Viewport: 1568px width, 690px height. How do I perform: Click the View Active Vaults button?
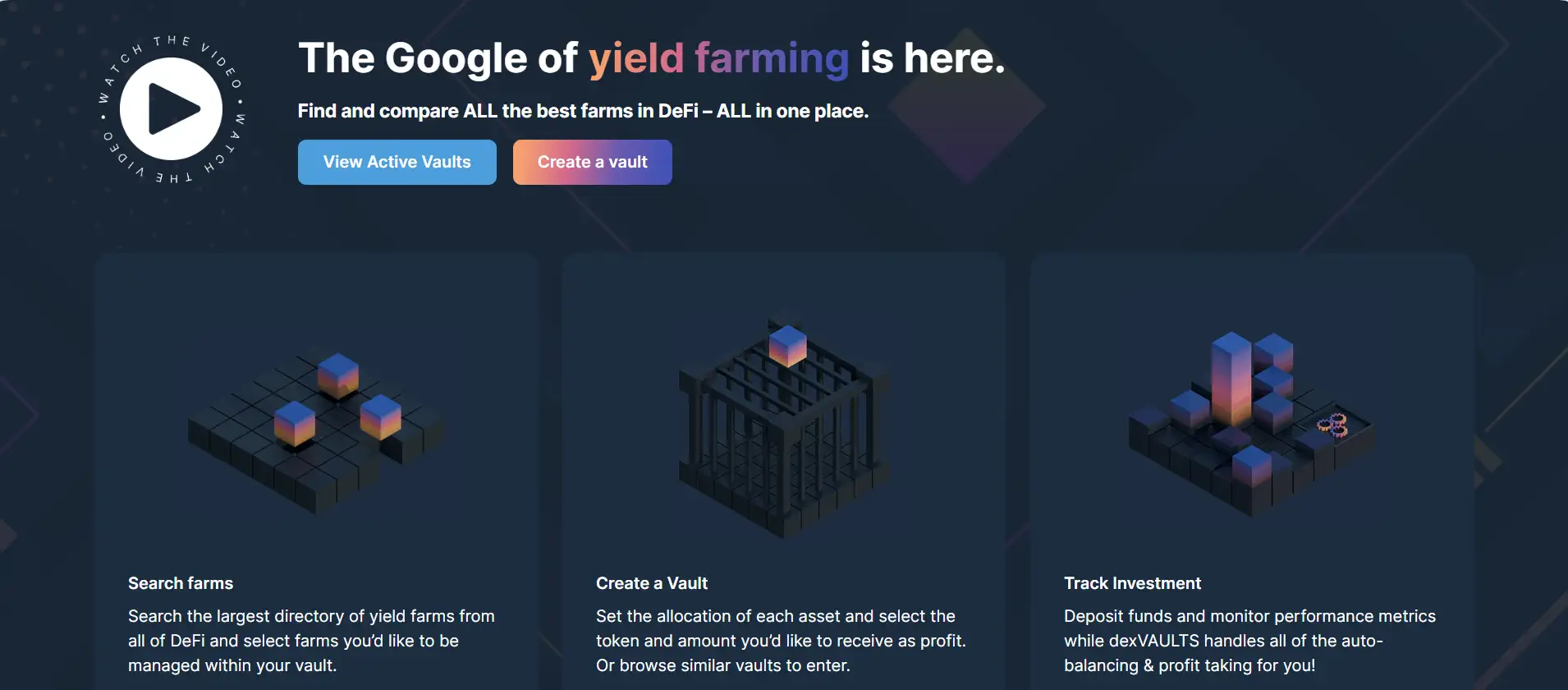point(397,162)
